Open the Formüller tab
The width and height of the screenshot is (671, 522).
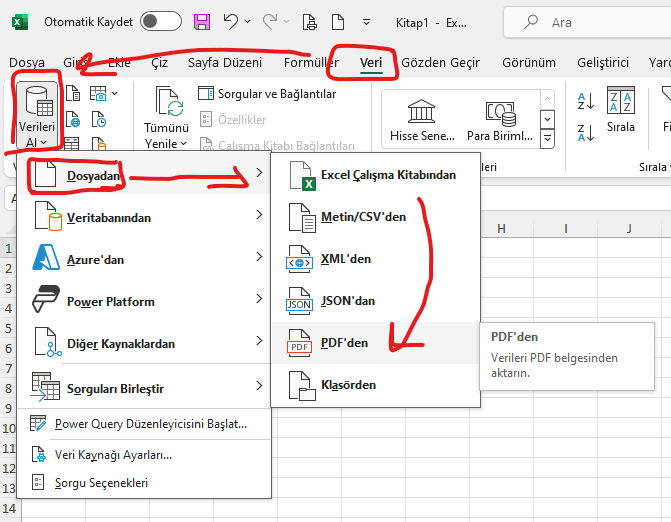pyautogui.click(x=311, y=62)
